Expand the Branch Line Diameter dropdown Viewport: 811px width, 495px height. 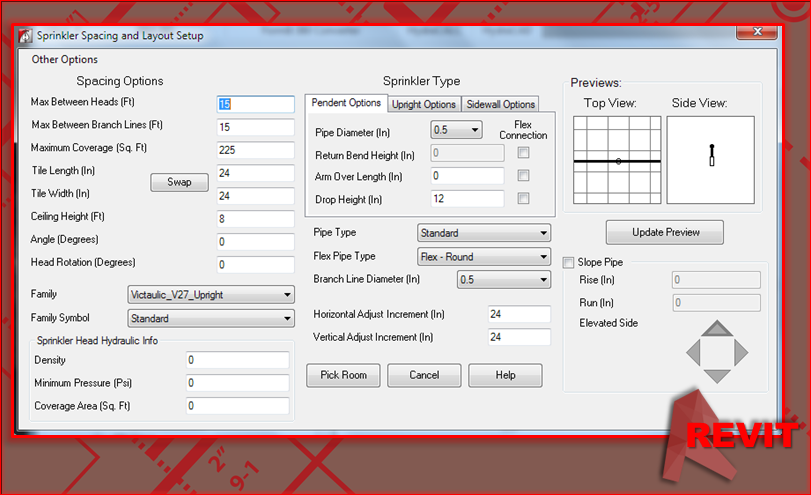pos(503,280)
